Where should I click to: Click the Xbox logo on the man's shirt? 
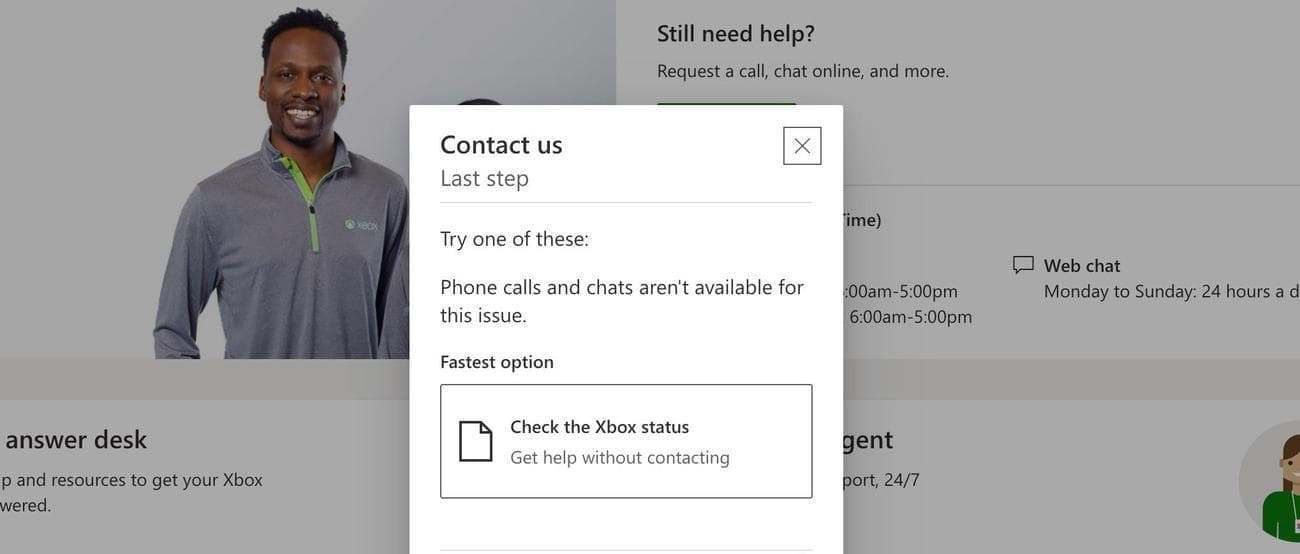tap(361, 225)
